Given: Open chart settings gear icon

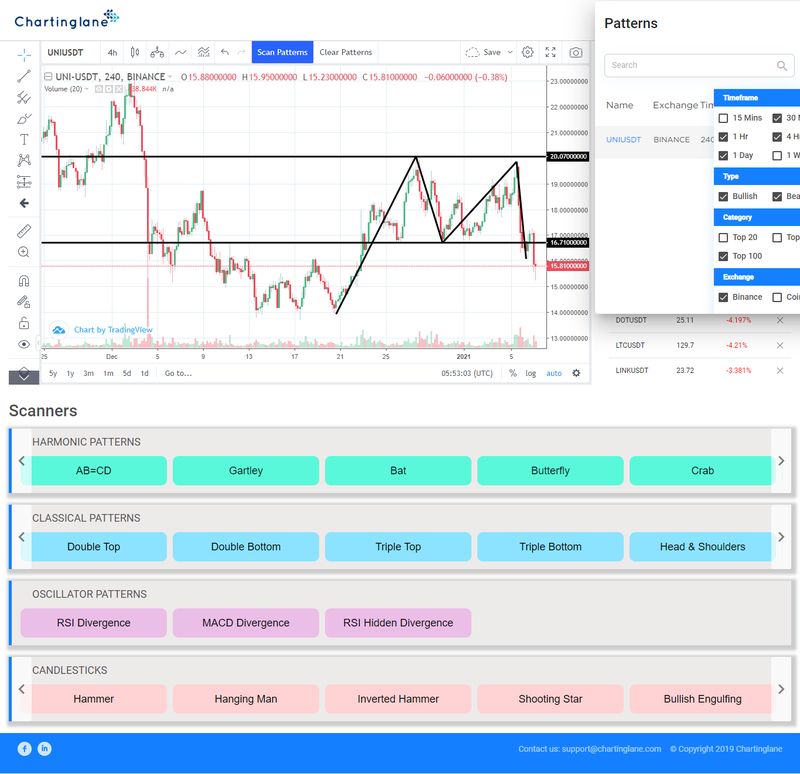Looking at the screenshot, I should pyautogui.click(x=528, y=52).
